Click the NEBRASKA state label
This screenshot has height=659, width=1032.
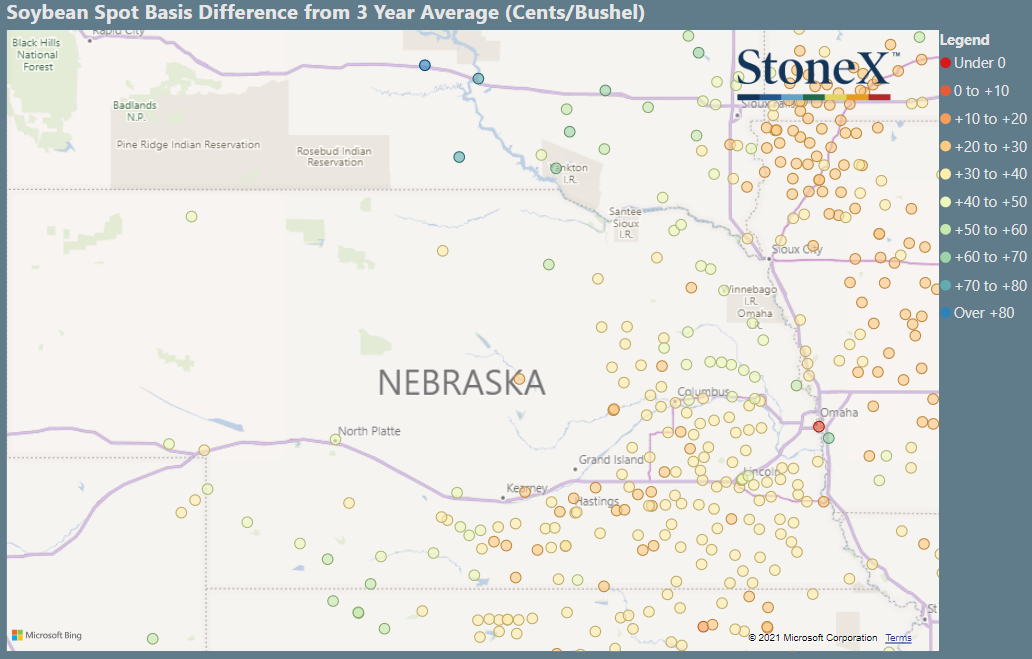click(461, 383)
